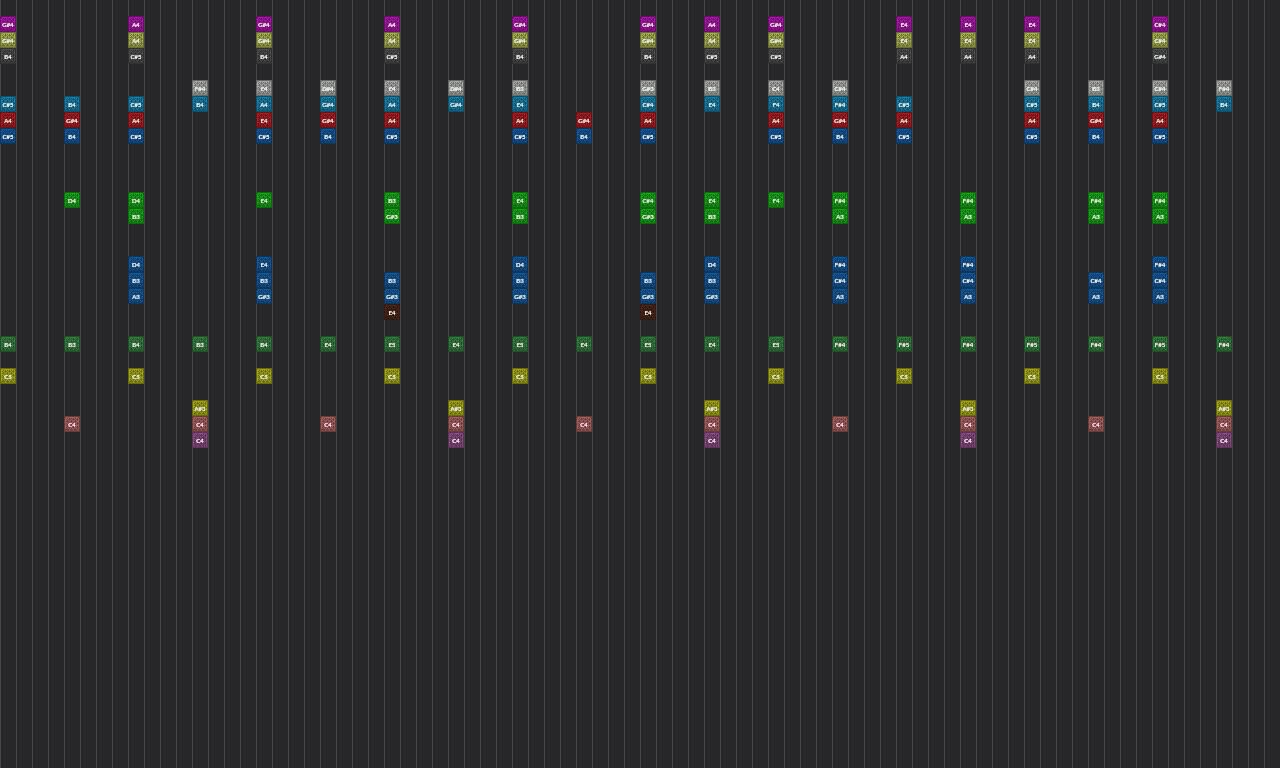This screenshot has height=768, width=1280.
Task: Select the magenta A4 note with yellow A4 below
Action: click(x=136, y=24)
